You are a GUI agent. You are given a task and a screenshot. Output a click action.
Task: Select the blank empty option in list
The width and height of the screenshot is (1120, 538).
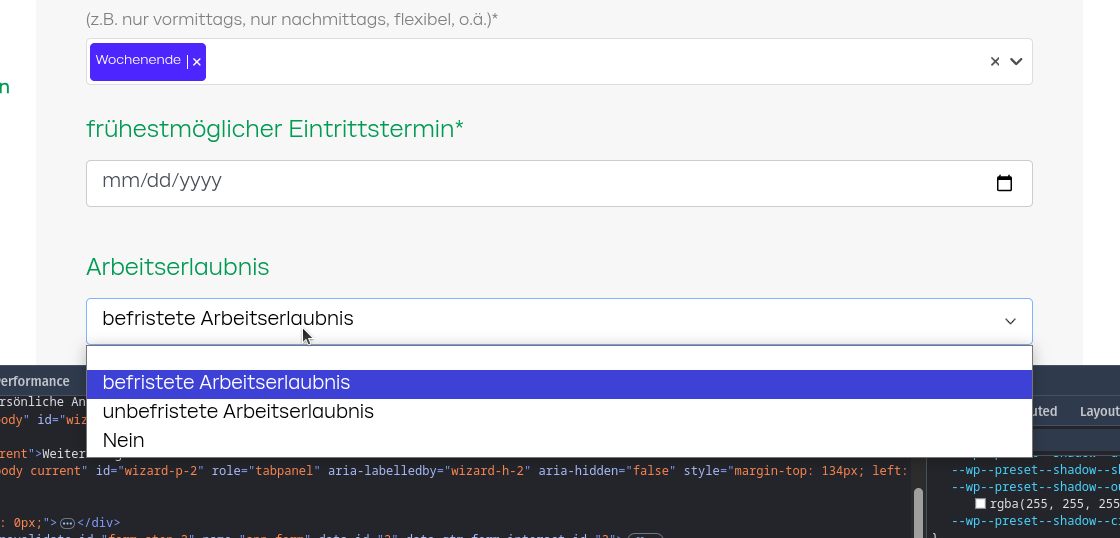(558, 358)
